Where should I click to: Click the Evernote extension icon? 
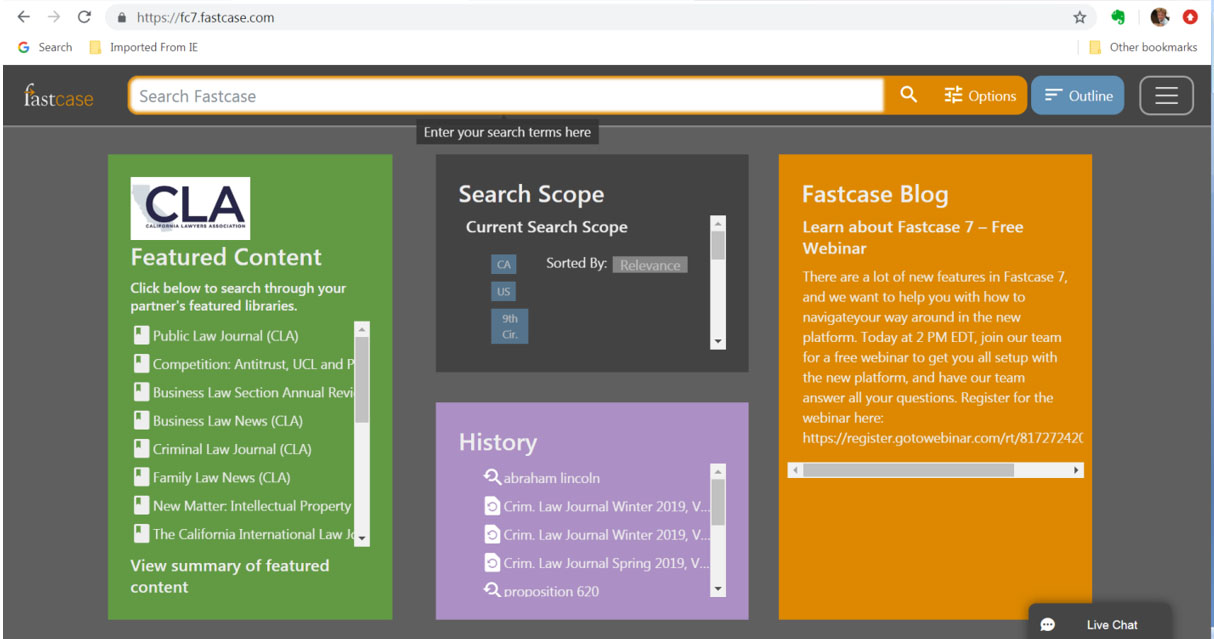(1118, 17)
